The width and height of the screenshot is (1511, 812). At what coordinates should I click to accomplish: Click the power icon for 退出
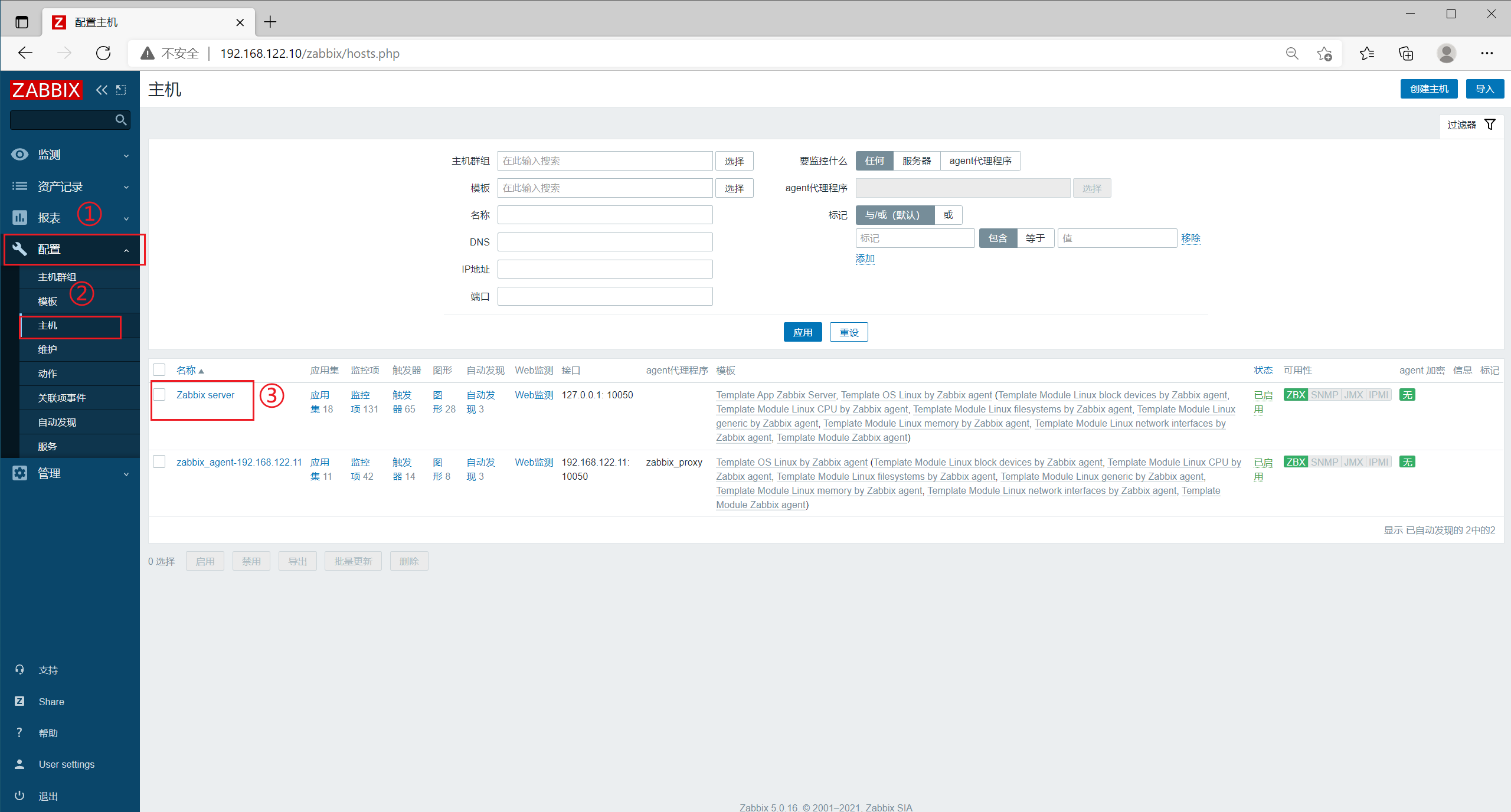(x=19, y=795)
